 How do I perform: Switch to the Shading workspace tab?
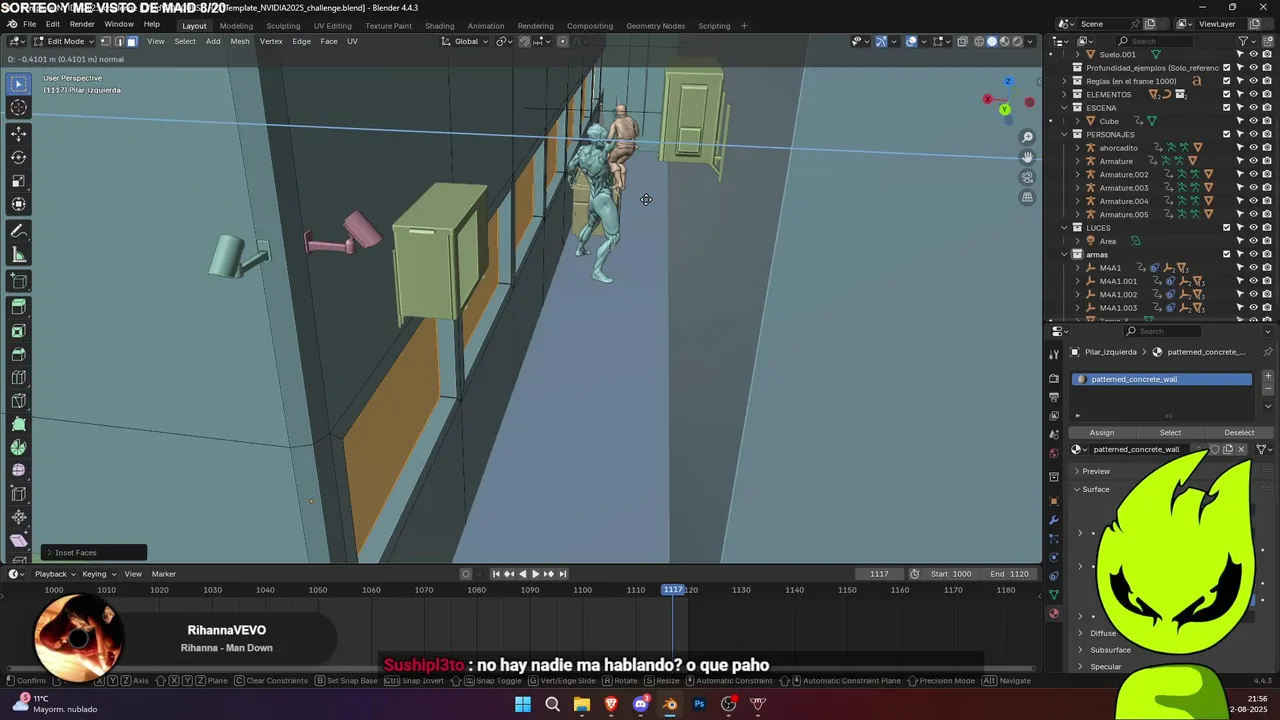tap(439, 25)
